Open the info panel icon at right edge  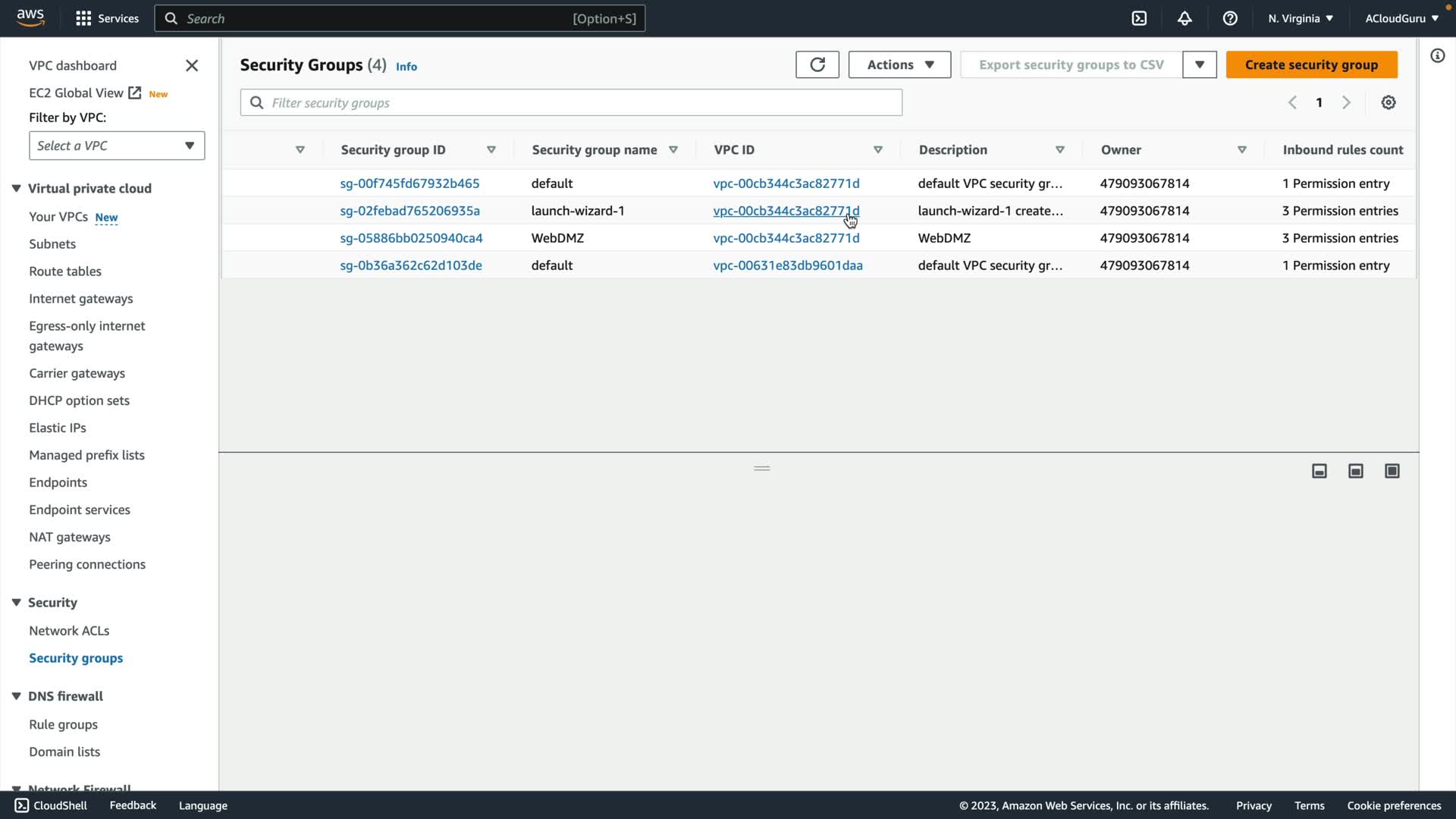click(1437, 55)
